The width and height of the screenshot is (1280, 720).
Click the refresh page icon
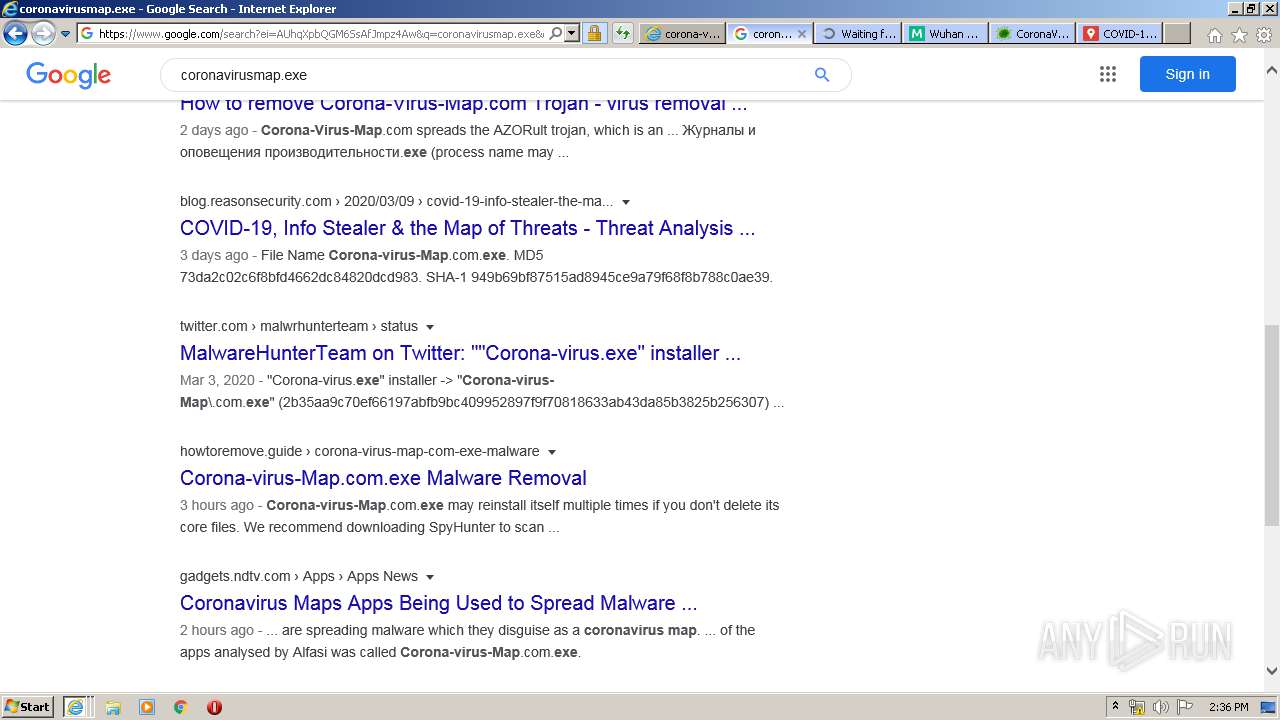click(623, 33)
